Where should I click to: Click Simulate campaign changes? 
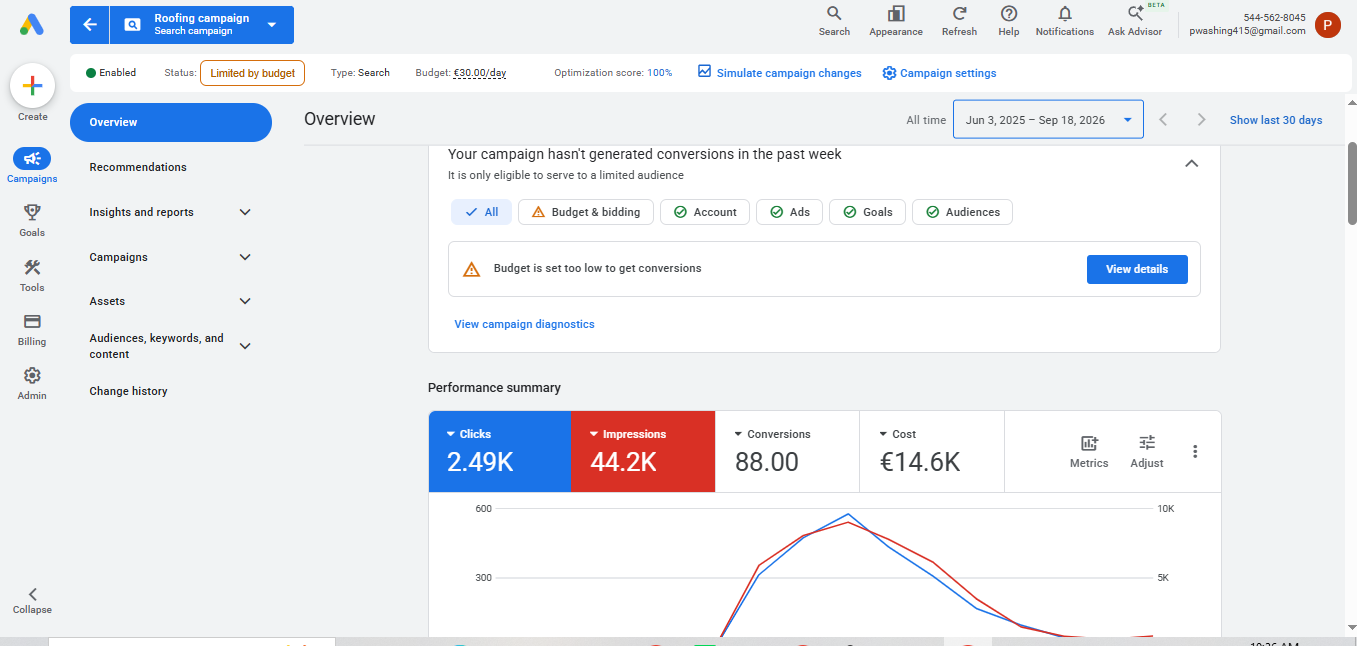pos(780,73)
